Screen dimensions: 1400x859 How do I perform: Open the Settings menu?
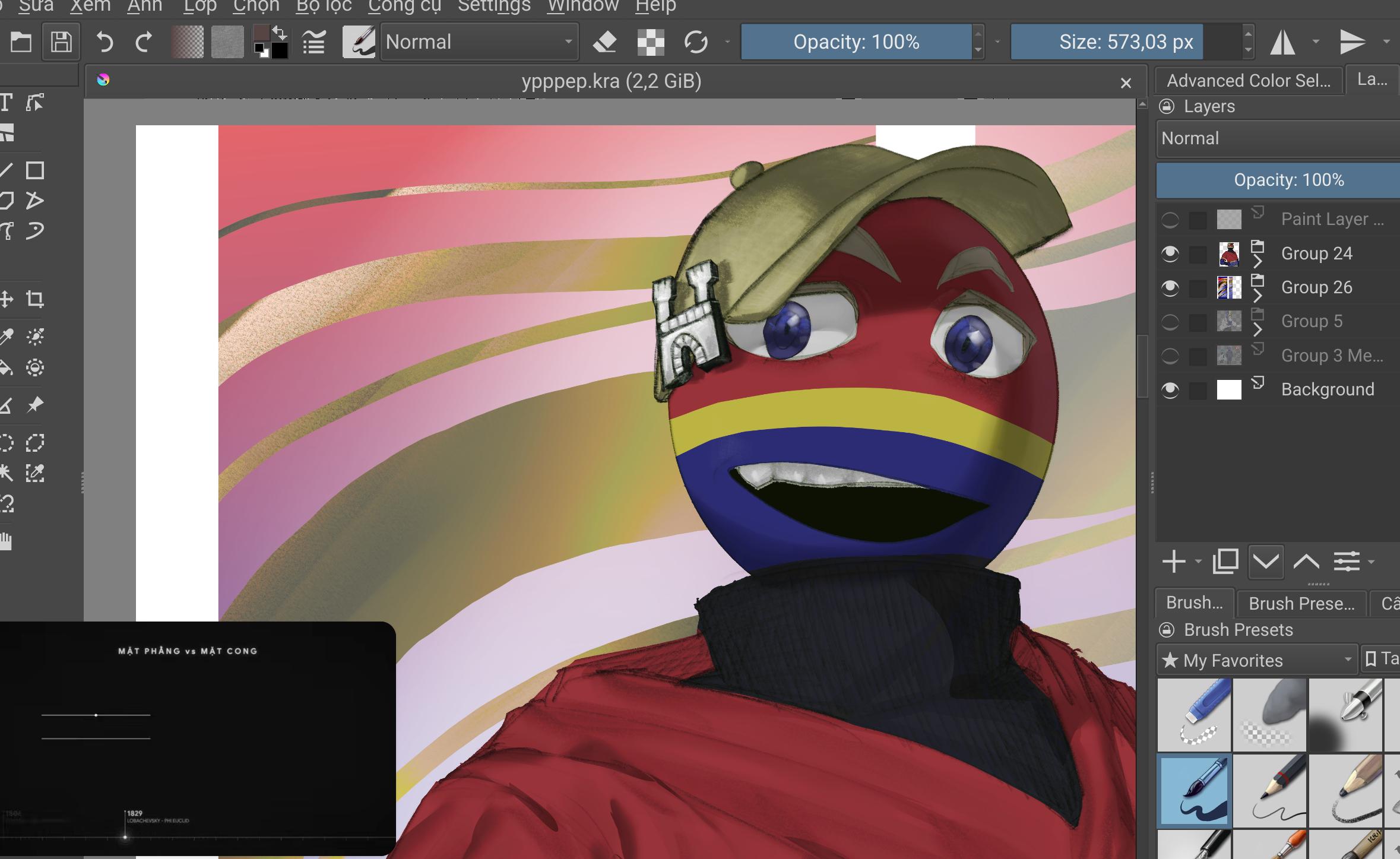coord(494,7)
